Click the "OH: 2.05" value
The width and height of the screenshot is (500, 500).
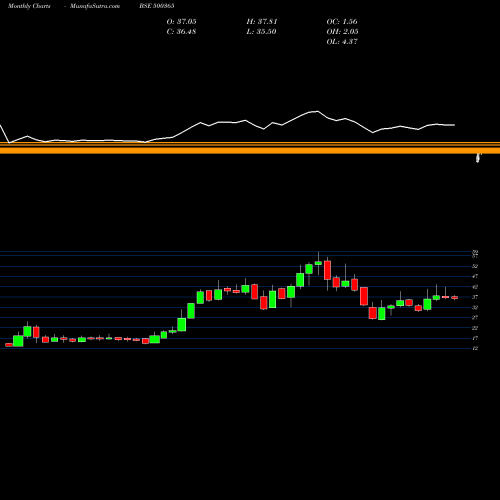[342, 32]
